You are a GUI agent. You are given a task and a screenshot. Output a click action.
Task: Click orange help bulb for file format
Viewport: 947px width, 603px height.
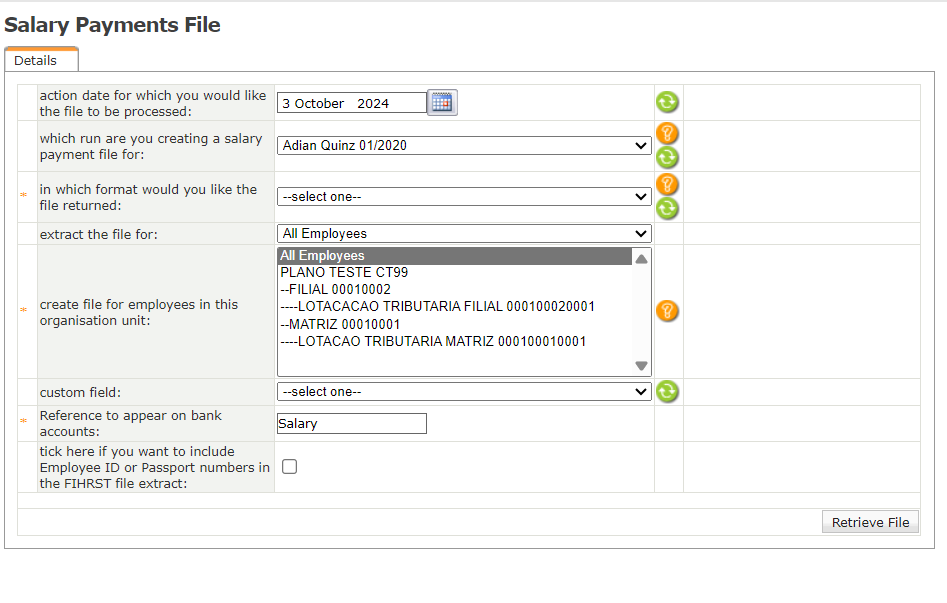click(667, 184)
